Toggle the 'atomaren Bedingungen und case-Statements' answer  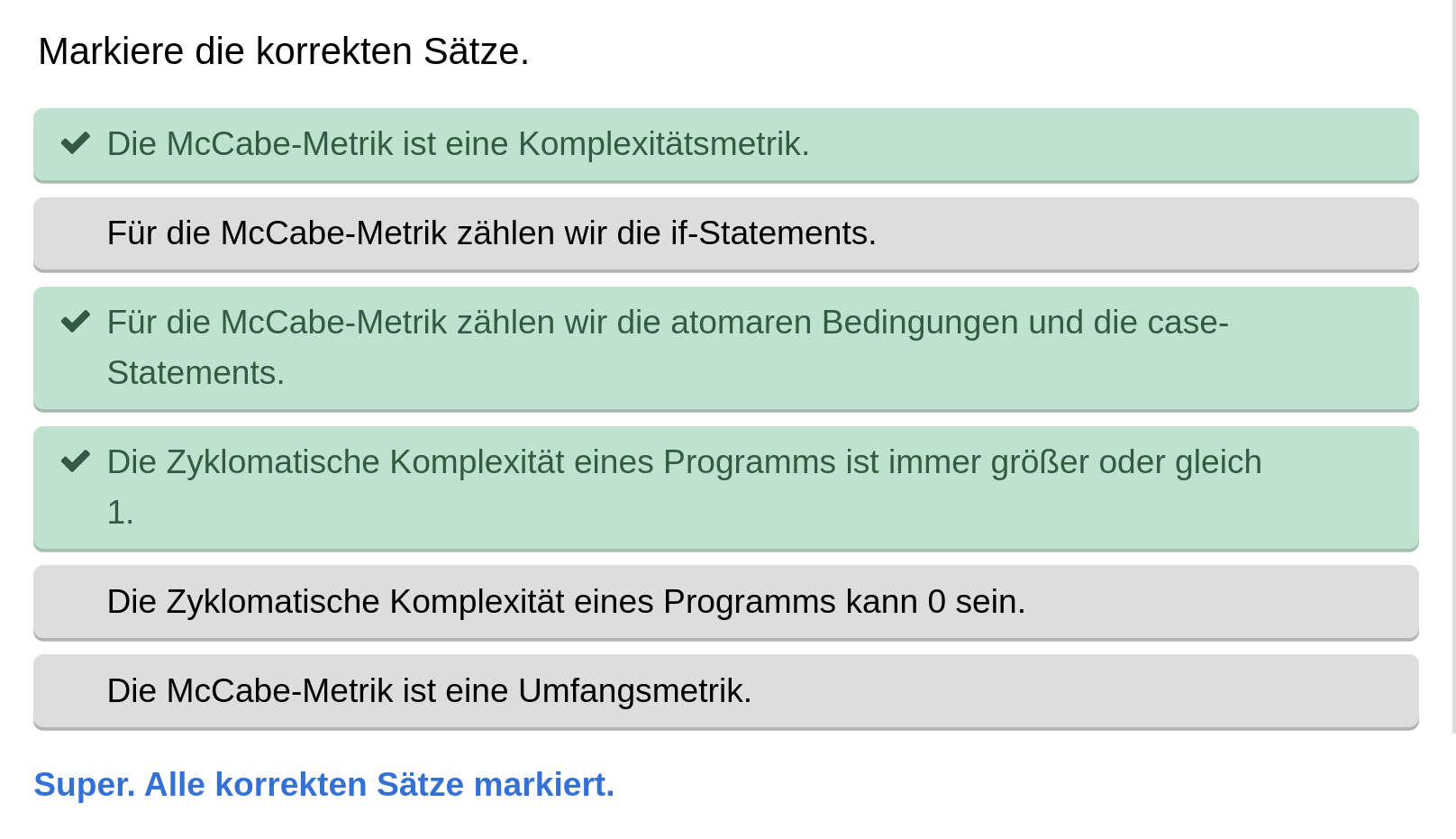pos(631,347)
